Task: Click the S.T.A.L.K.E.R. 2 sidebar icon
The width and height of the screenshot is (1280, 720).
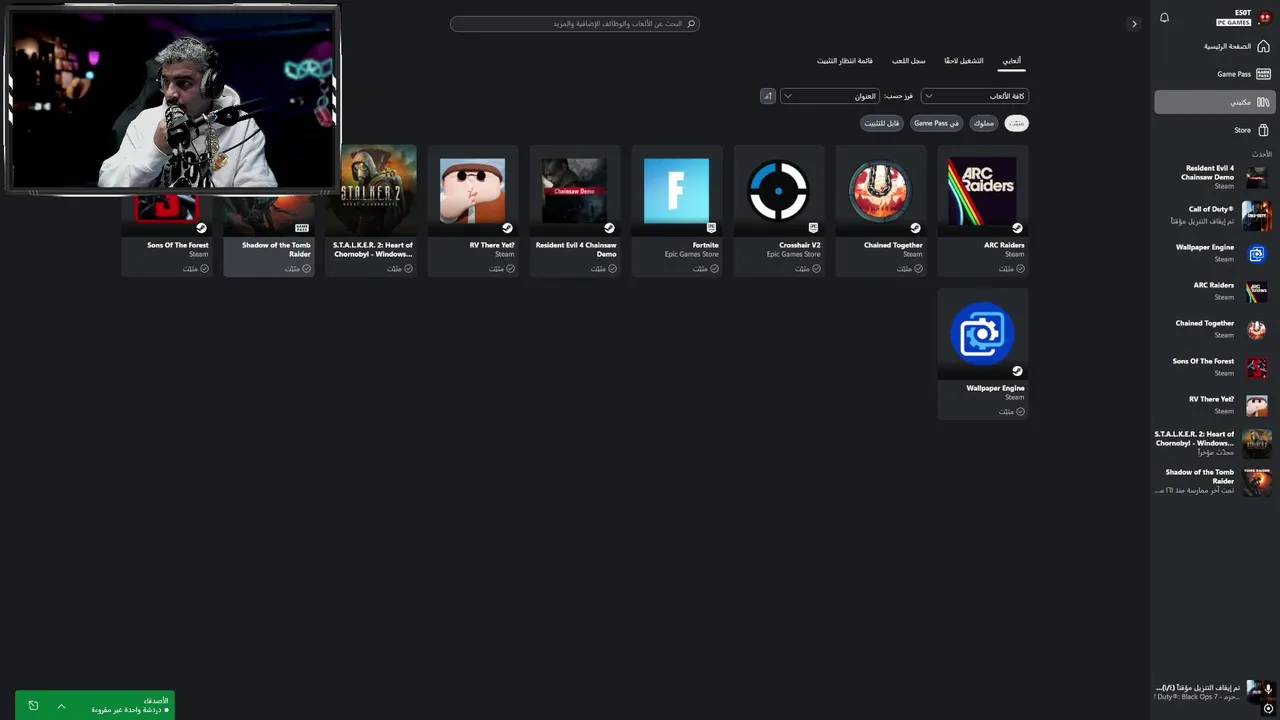Action: point(1257,443)
